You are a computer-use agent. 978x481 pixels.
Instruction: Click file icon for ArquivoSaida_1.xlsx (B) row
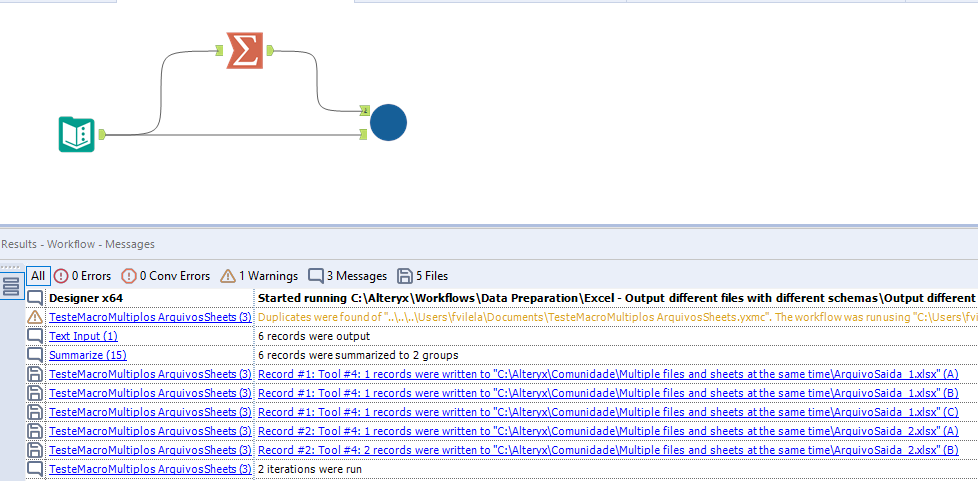coord(36,393)
